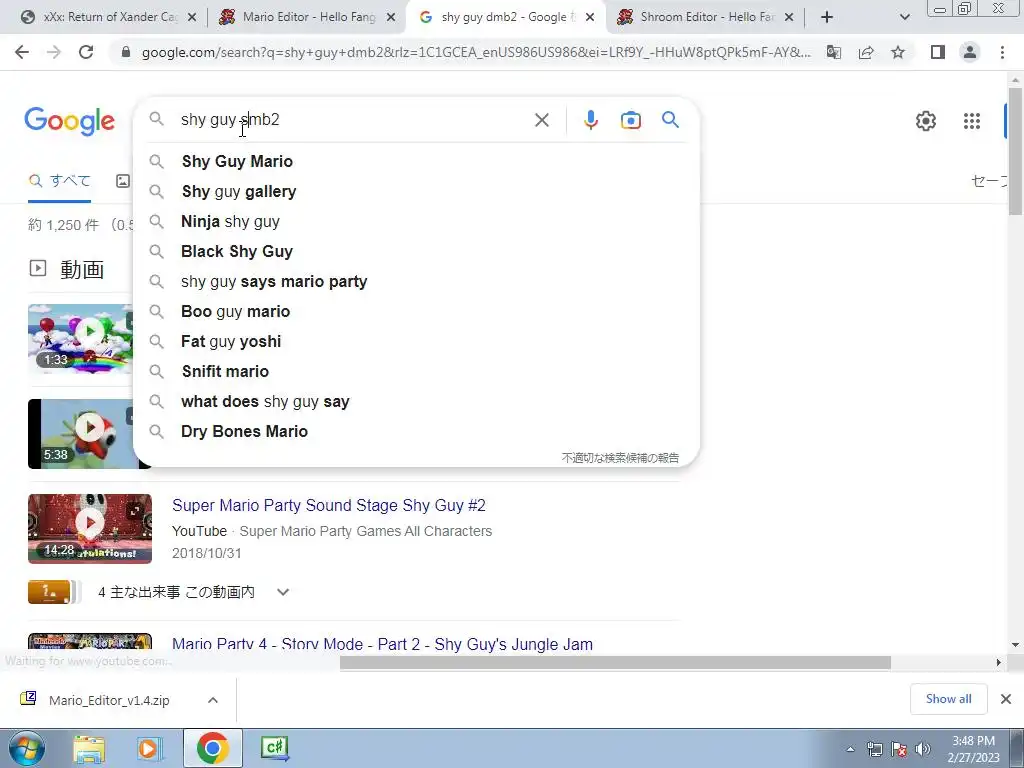This screenshot has height=768, width=1024.
Task: Switch to Mario Editor - Hello Fang tab
Action: click(x=309, y=17)
